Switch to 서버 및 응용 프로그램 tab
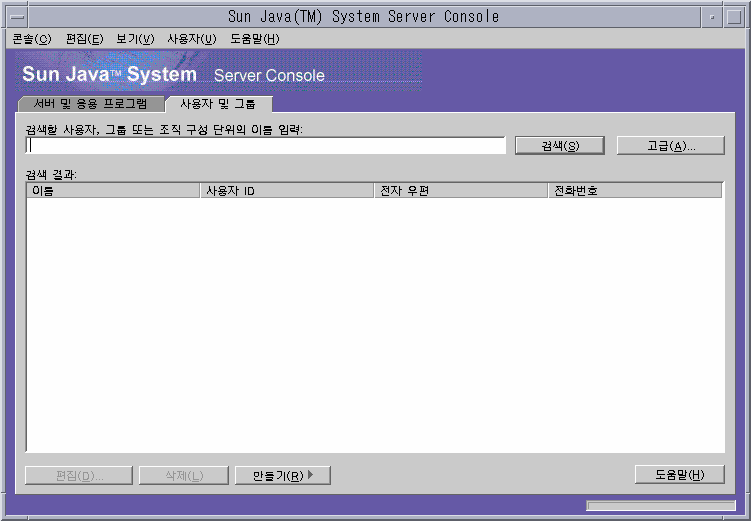This screenshot has width=751, height=521. pyautogui.click(x=91, y=103)
